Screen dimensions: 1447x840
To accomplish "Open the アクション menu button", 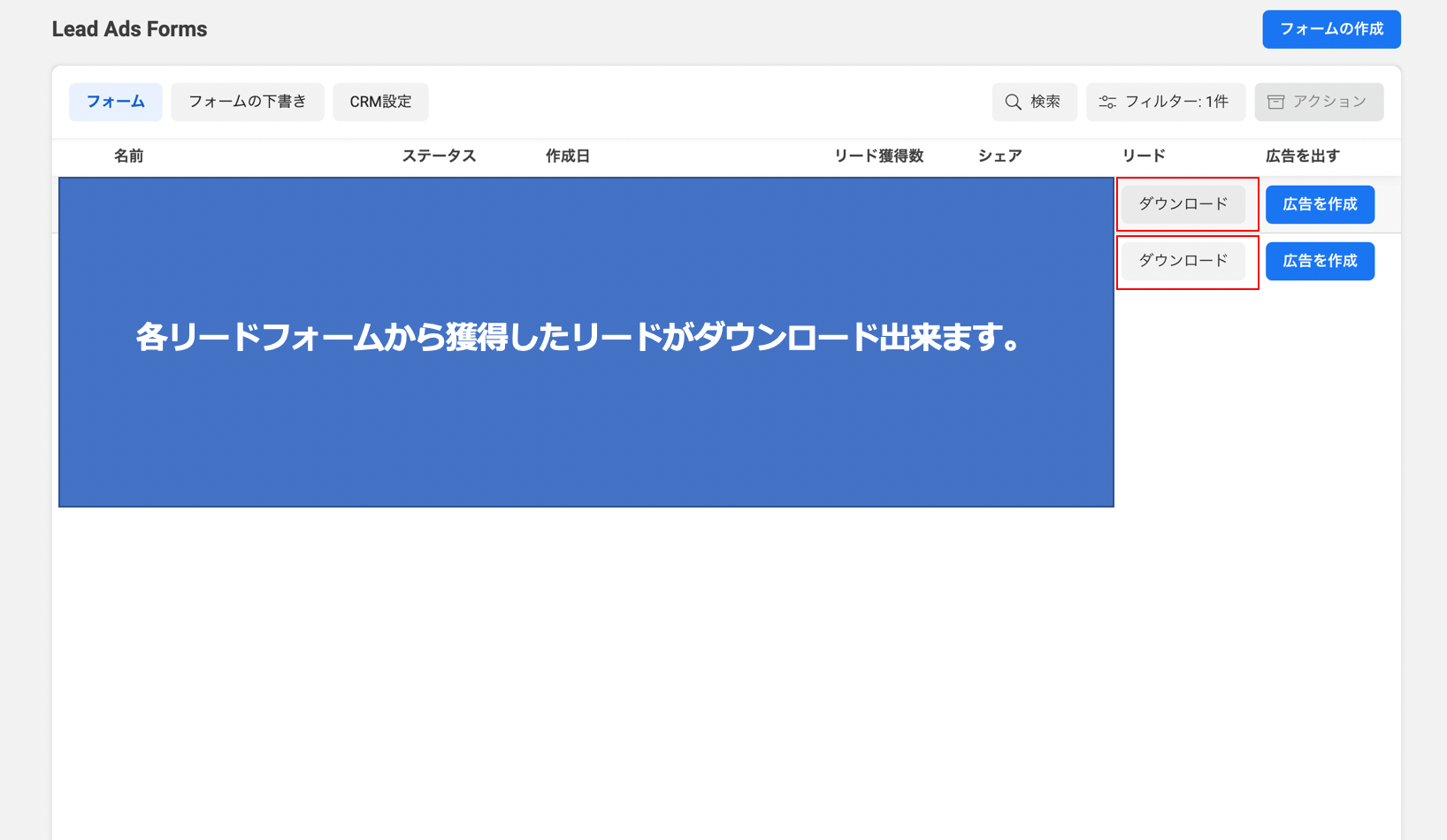I will 1319,102.
